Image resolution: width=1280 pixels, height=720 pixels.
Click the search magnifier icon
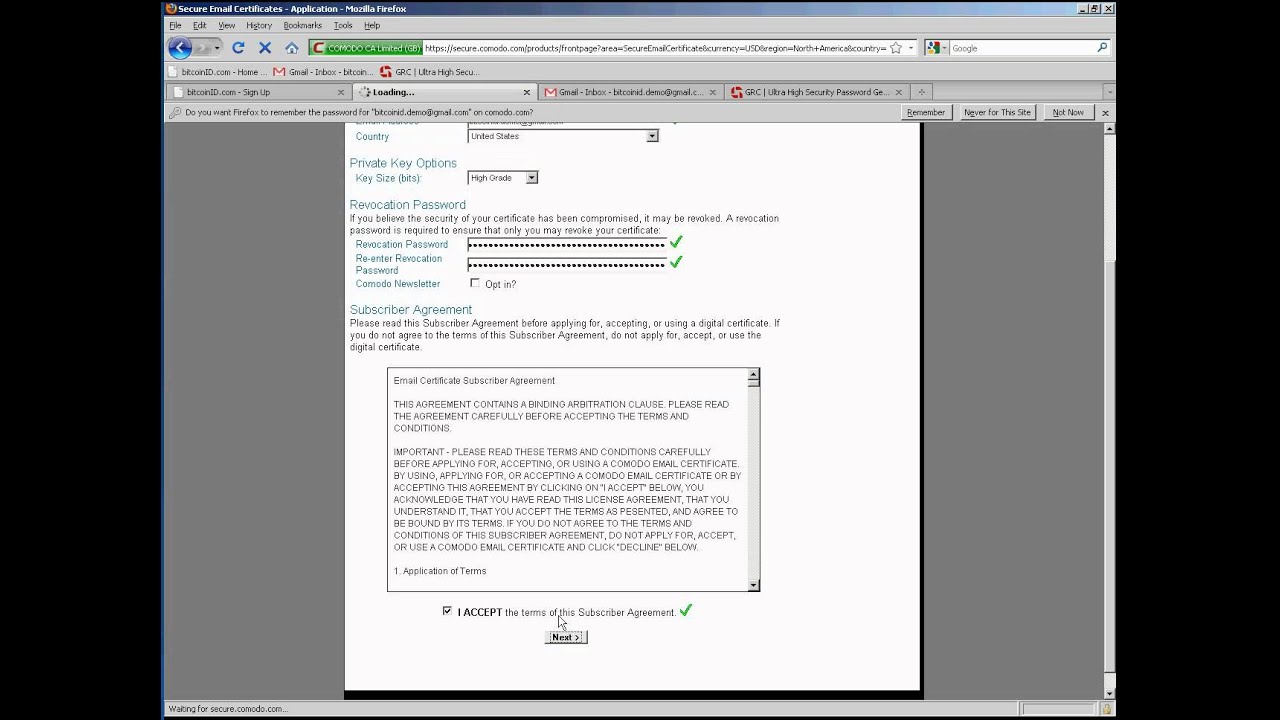[x=1102, y=48]
